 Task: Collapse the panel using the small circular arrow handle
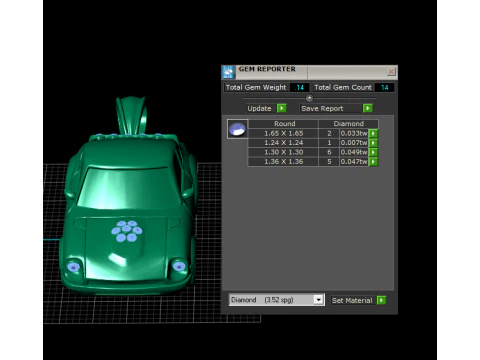pyautogui.click(x=309, y=98)
